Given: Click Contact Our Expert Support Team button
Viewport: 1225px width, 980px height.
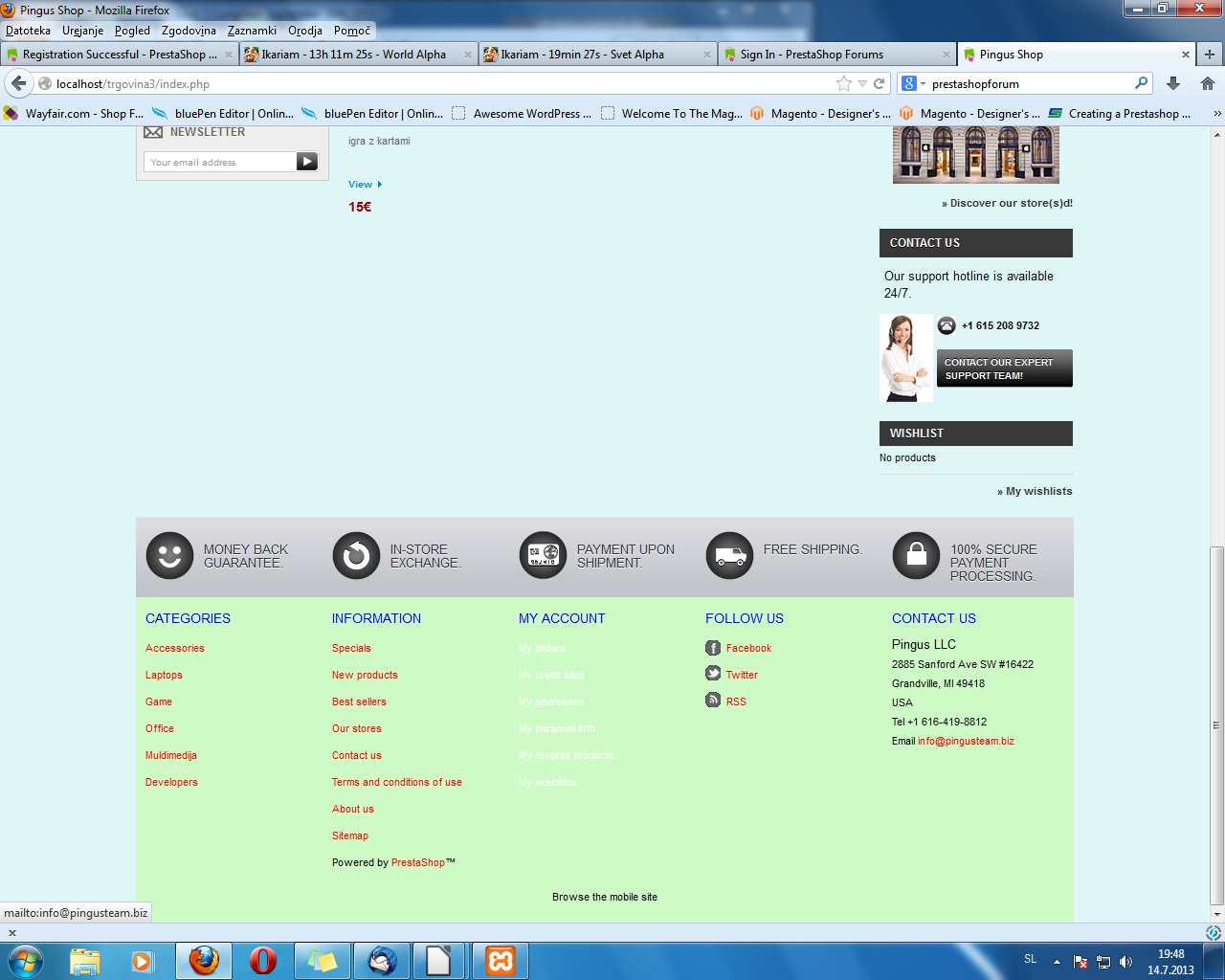Looking at the screenshot, I should (1005, 368).
